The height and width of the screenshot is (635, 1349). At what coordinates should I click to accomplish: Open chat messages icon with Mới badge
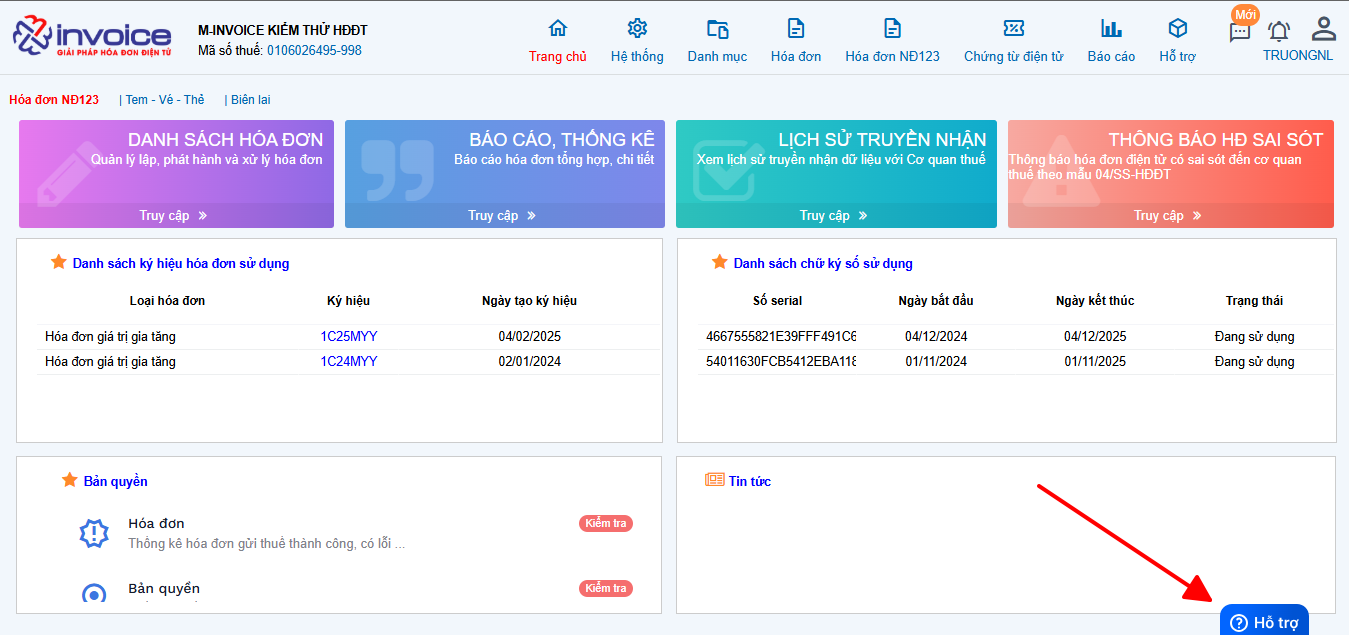click(x=1240, y=31)
